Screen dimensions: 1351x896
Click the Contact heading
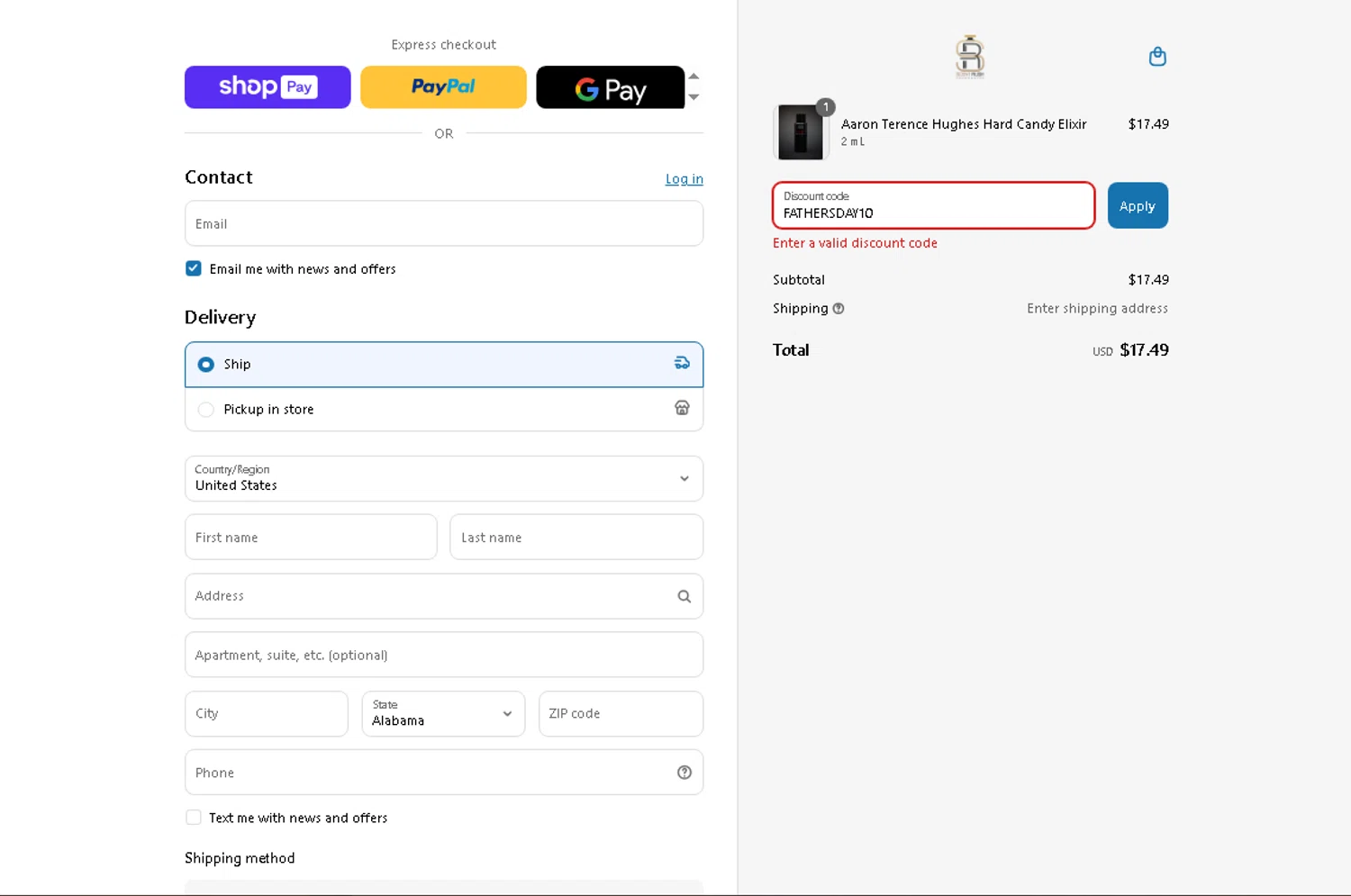(219, 177)
